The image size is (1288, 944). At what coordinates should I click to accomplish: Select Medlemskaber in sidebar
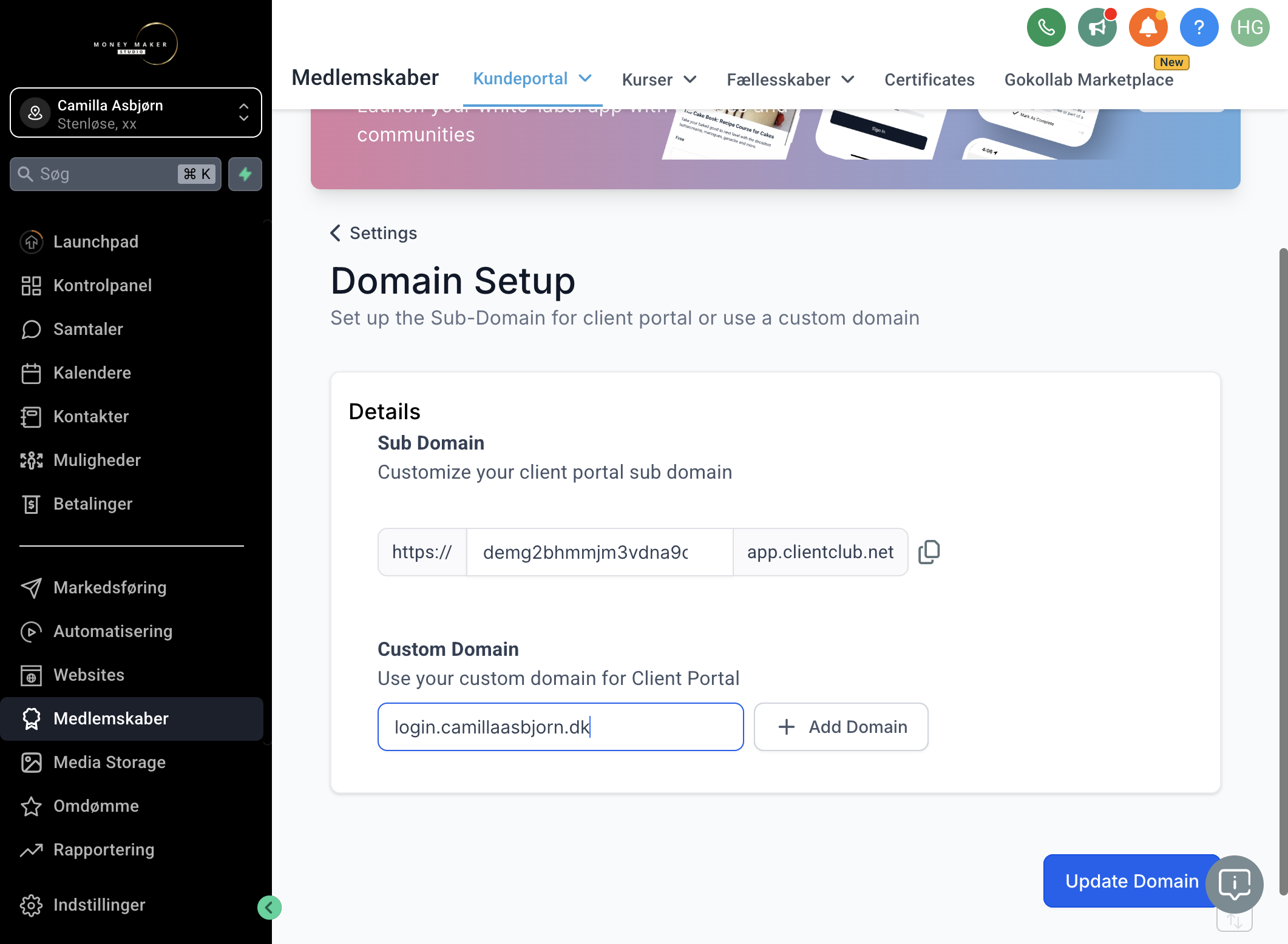coord(132,718)
